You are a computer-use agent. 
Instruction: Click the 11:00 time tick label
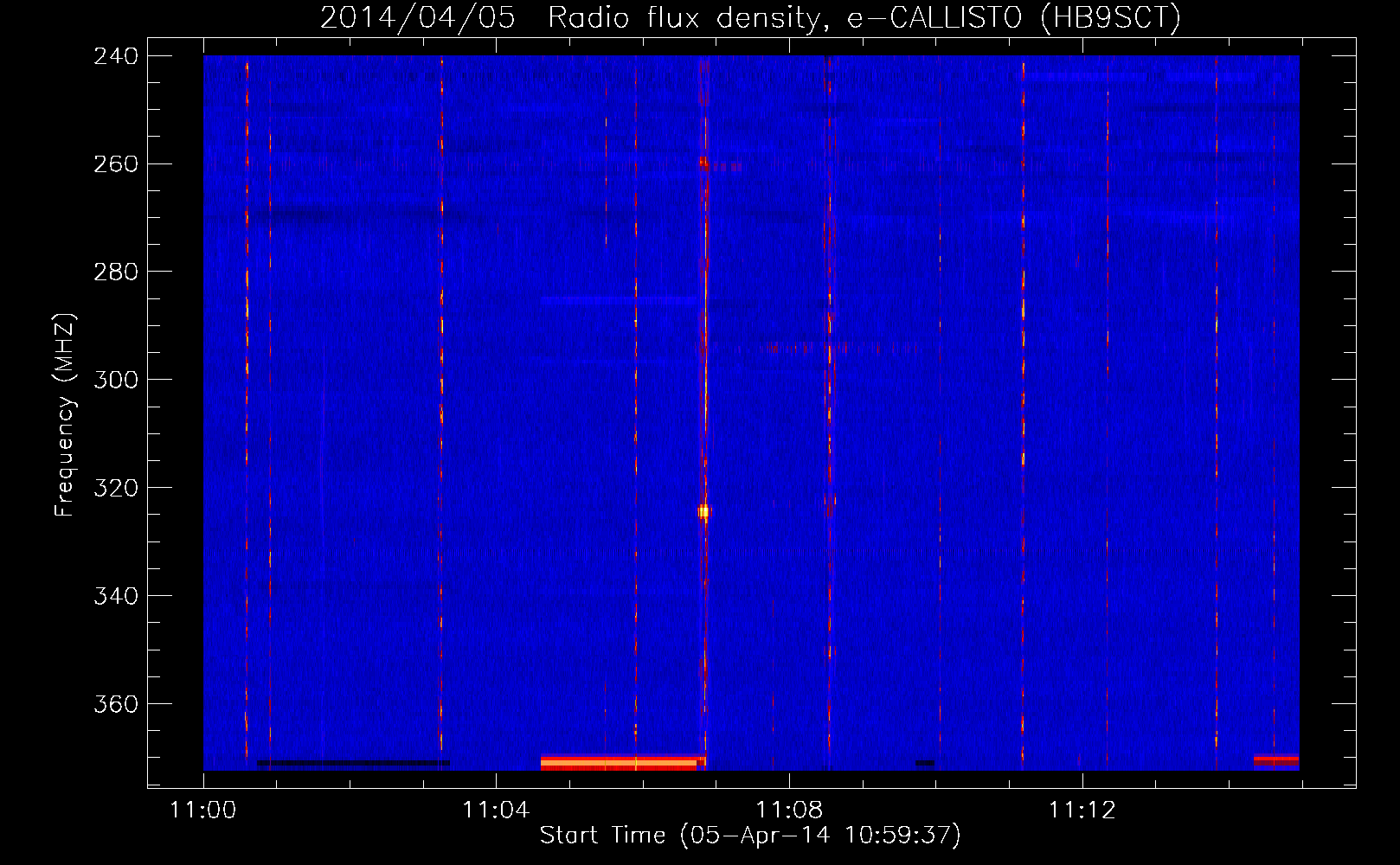203,811
